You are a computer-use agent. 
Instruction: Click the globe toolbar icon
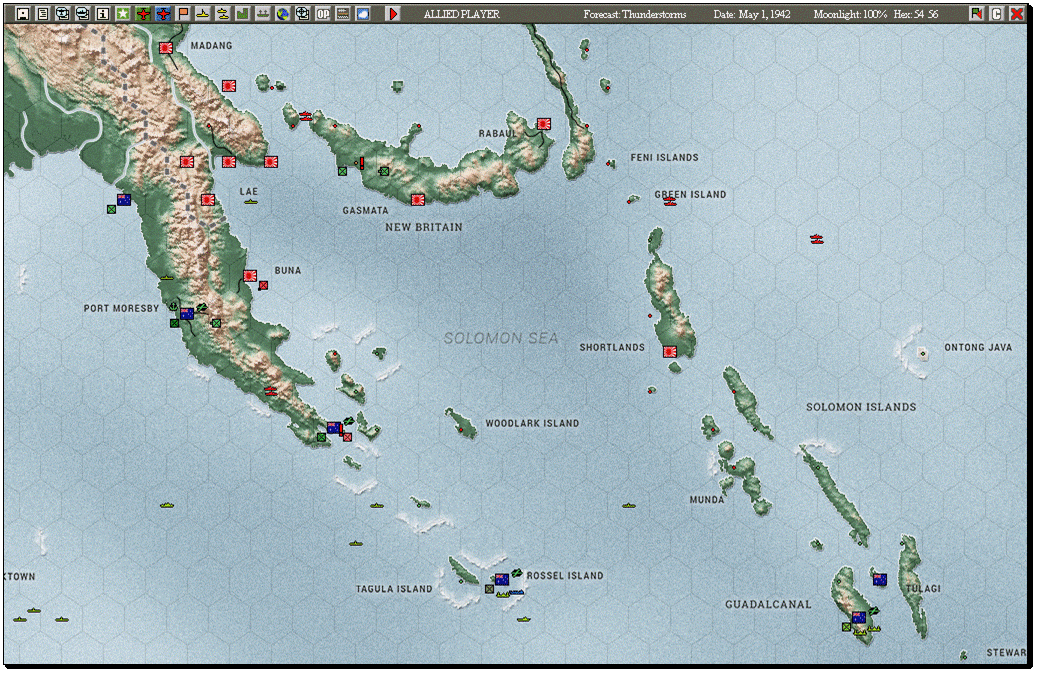click(283, 13)
